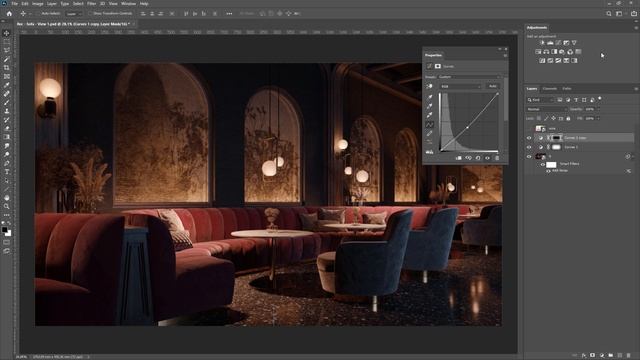Select the Eraser tool
The image size is (640, 360).
click(7, 128)
